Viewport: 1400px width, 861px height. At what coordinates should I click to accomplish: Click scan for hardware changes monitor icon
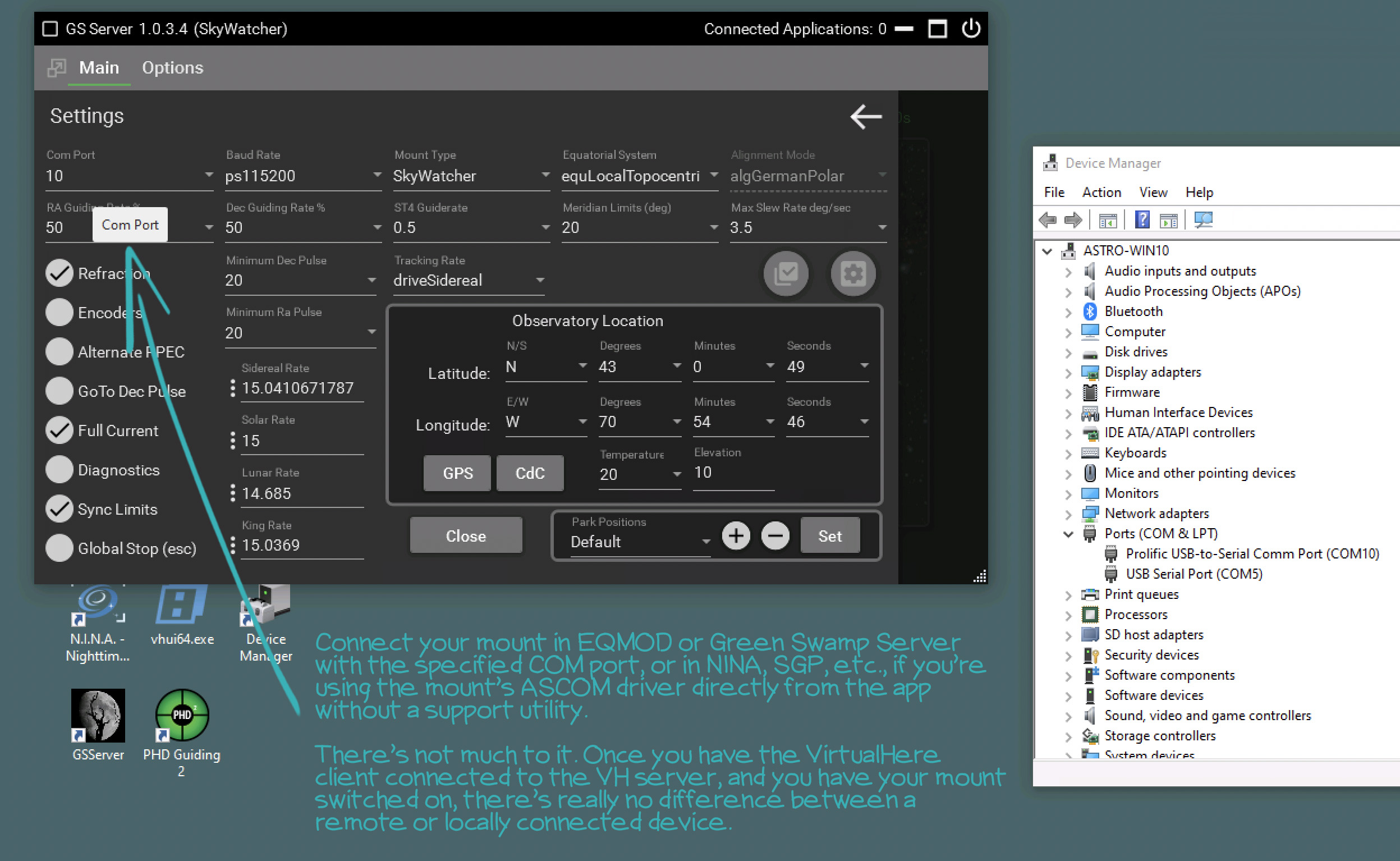[x=1203, y=220]
